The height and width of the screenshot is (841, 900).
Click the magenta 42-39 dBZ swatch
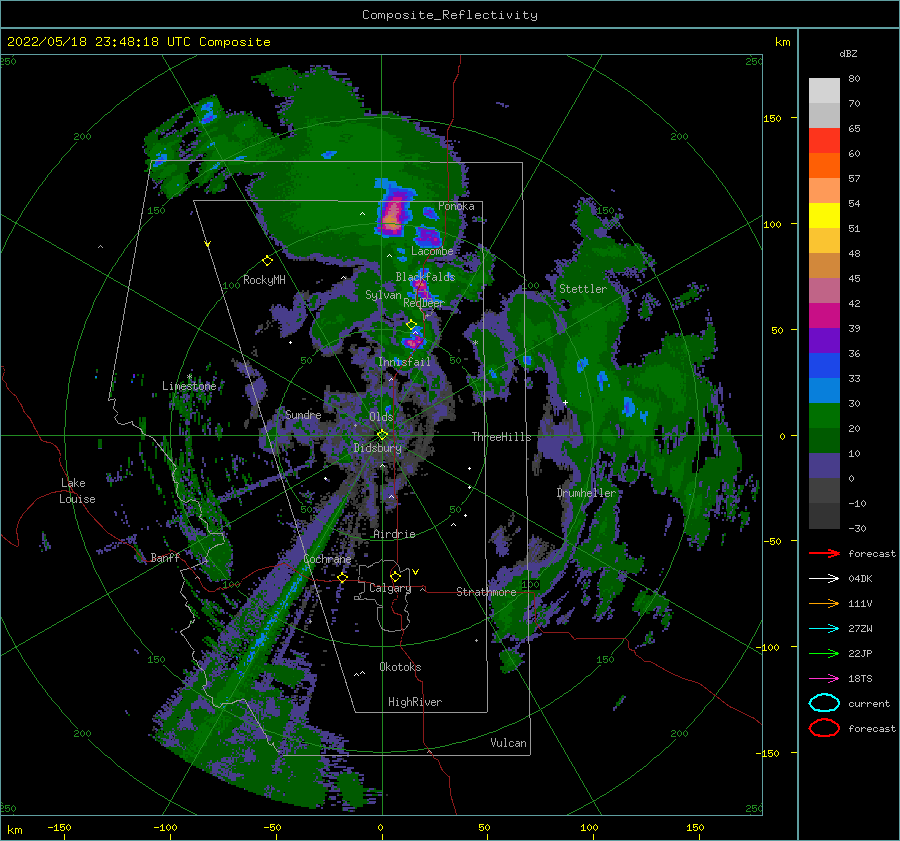[x=824, y=315]
